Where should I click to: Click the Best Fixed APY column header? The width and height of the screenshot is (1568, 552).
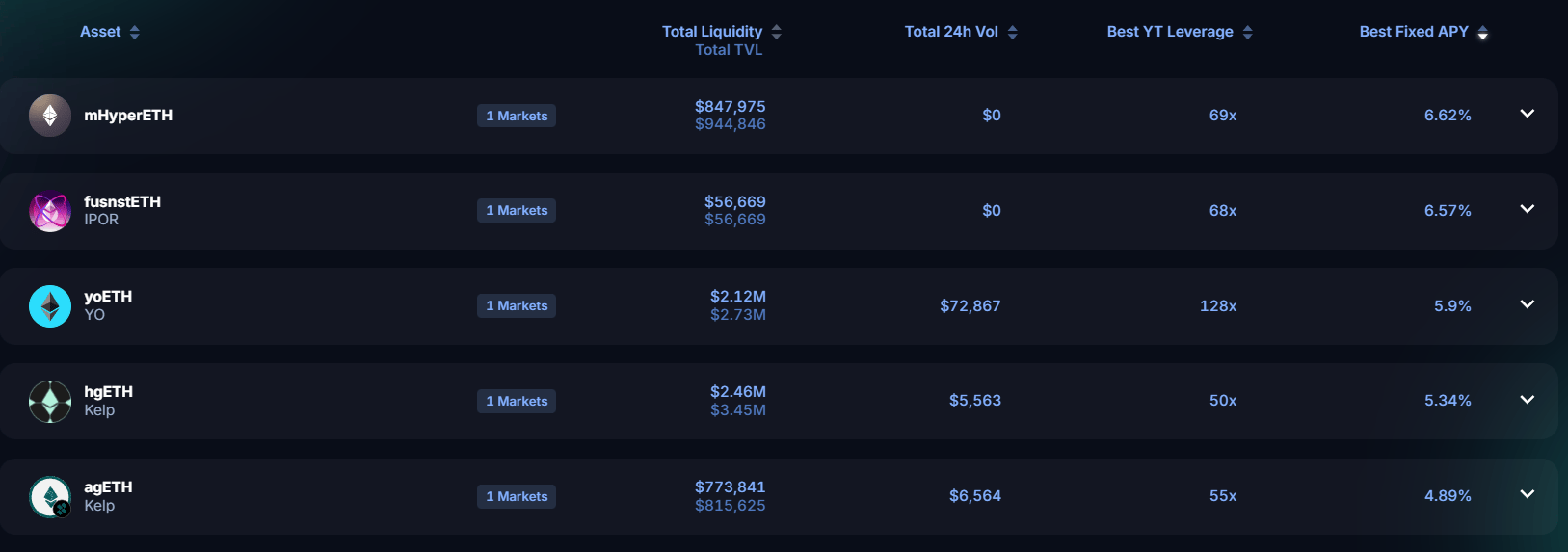pyautogui.click(x=1414, y=32)
